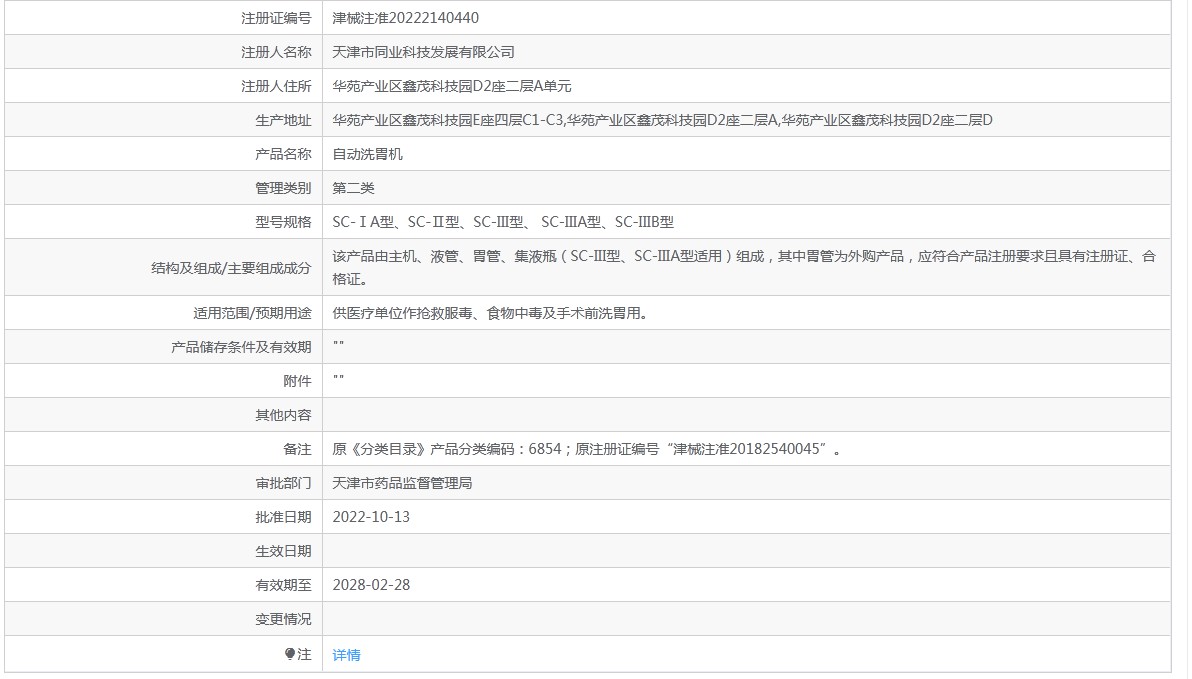Click the 注册人住所 label
The height and width of the screenshot is (679, 1192).
[276, 86]
